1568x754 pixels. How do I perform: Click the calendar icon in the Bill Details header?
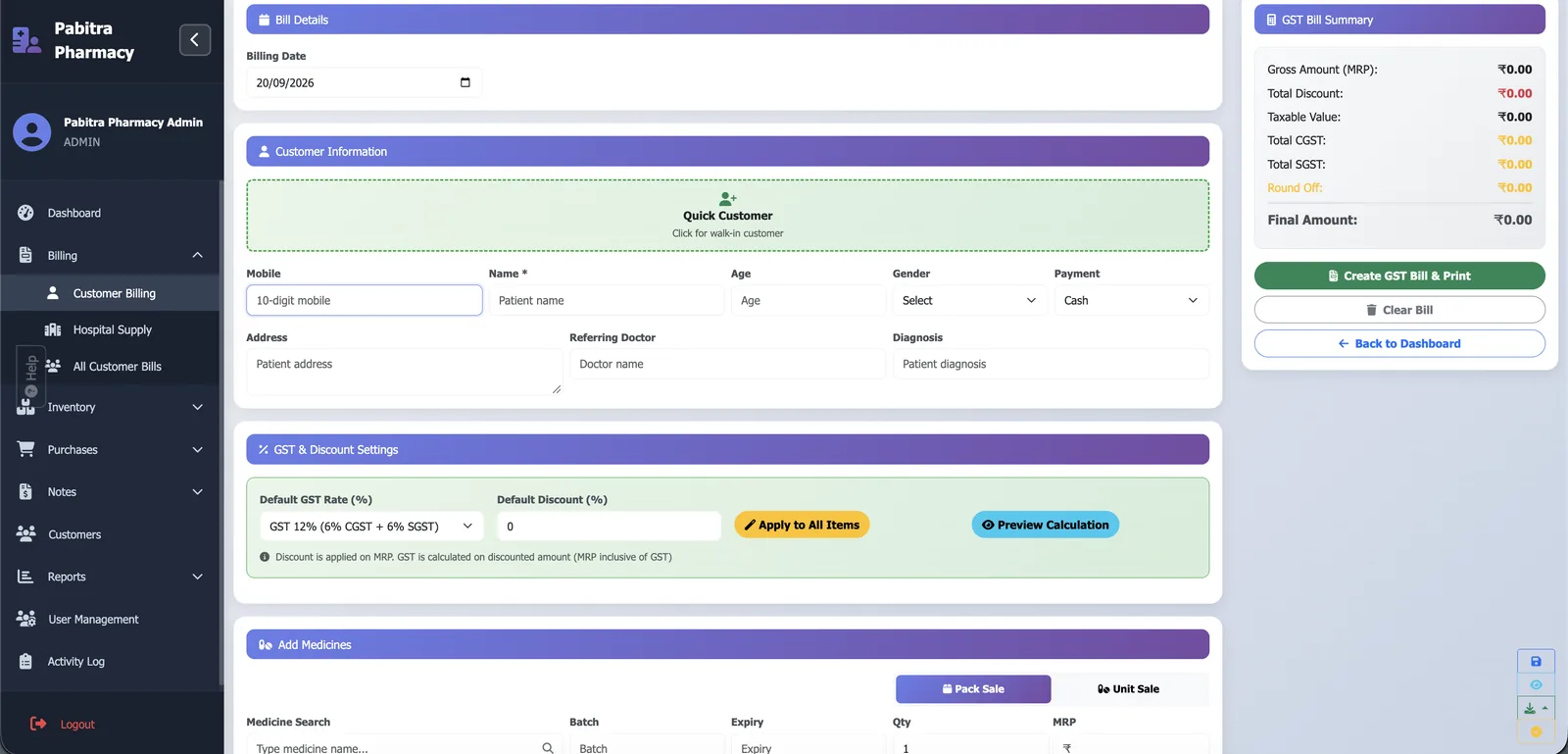click(x=264, y=20)
